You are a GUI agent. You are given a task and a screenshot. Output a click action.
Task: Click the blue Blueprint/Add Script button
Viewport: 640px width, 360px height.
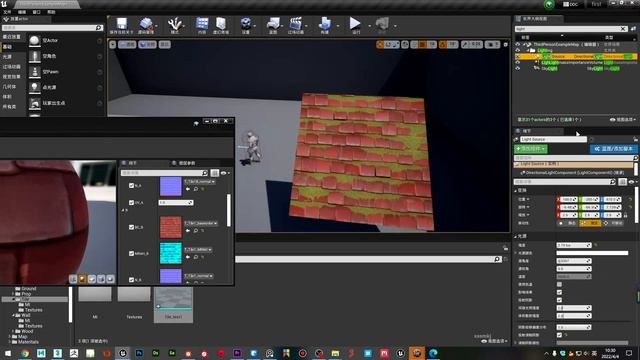(x=613, y=149)
